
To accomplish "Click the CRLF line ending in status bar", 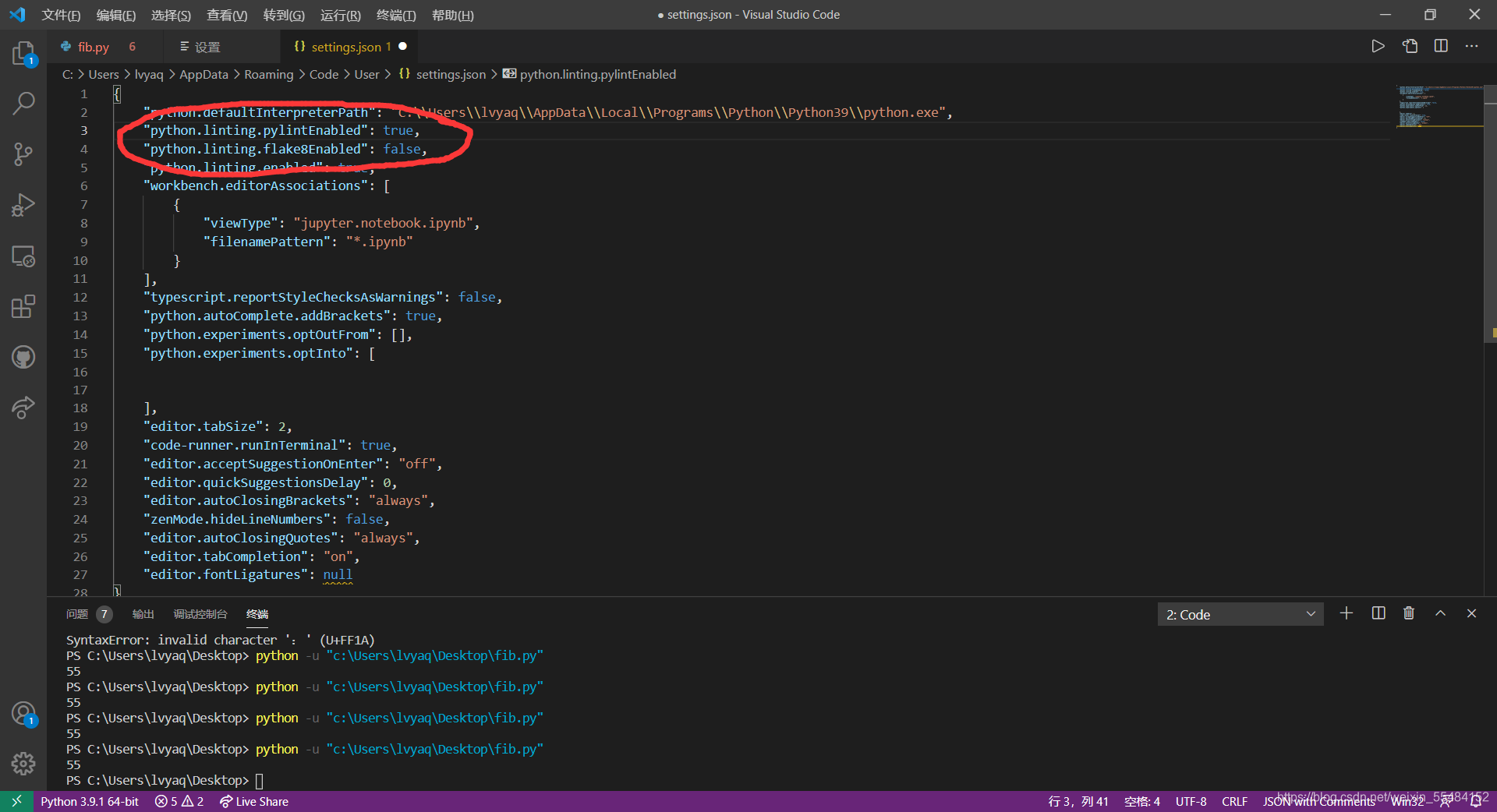I will tap(1234, 801).
